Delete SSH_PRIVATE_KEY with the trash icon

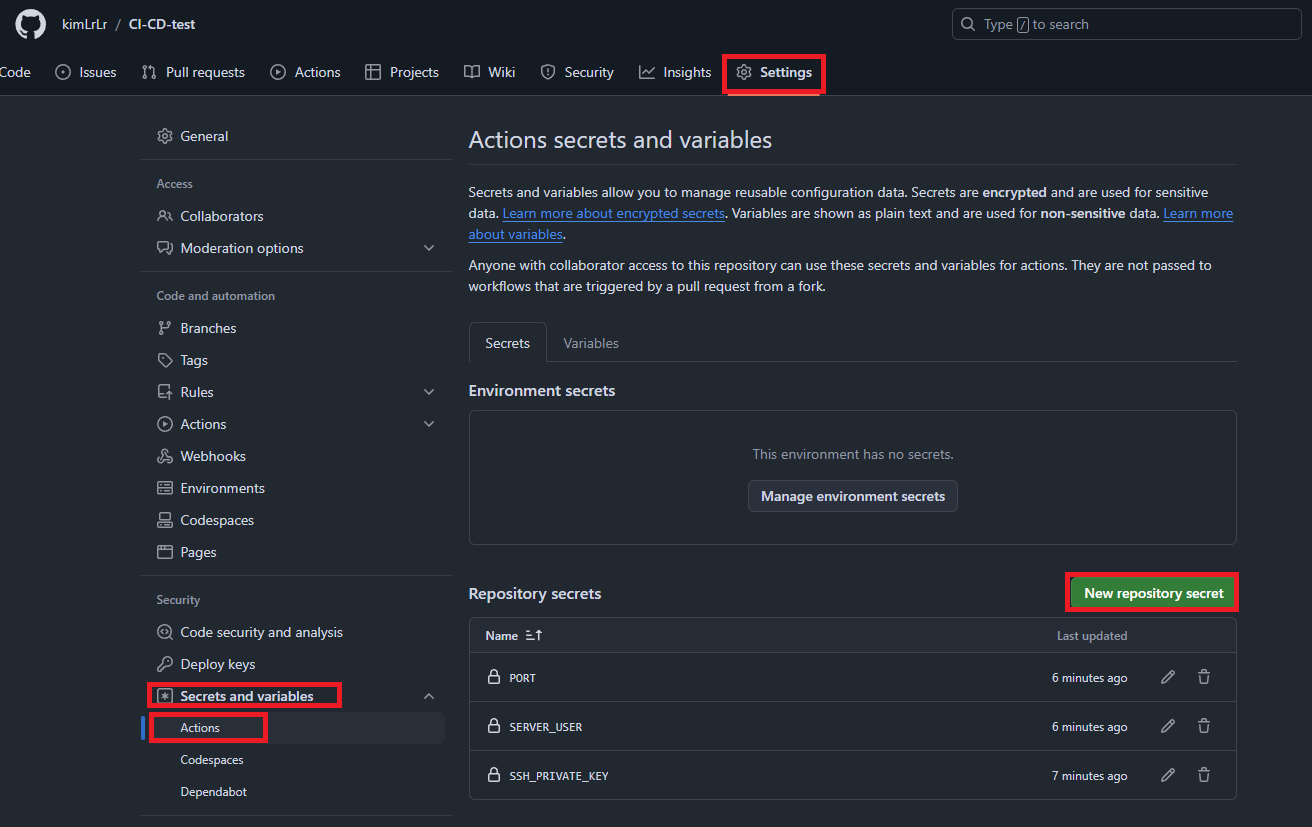pos(1204,775)
